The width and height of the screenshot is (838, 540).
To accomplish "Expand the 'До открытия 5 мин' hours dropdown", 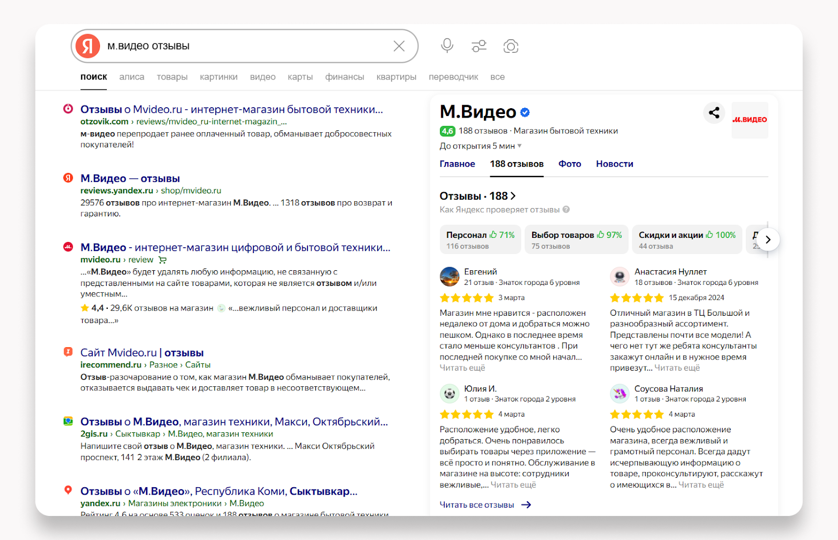I will coord(480,146).
